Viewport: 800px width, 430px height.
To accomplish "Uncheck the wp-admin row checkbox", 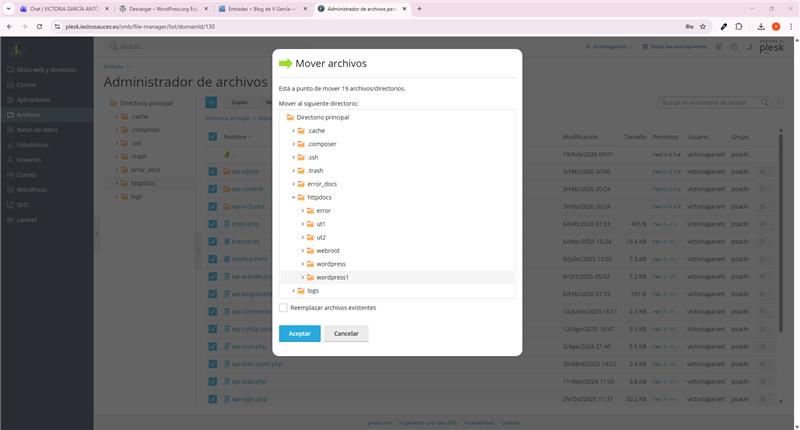I will (213, 171).
